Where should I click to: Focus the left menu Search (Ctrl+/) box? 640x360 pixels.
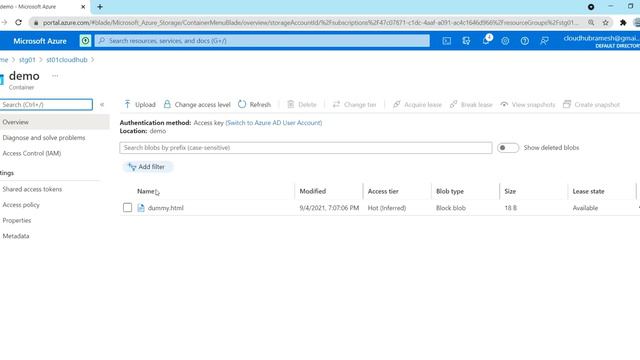point(46,104)
